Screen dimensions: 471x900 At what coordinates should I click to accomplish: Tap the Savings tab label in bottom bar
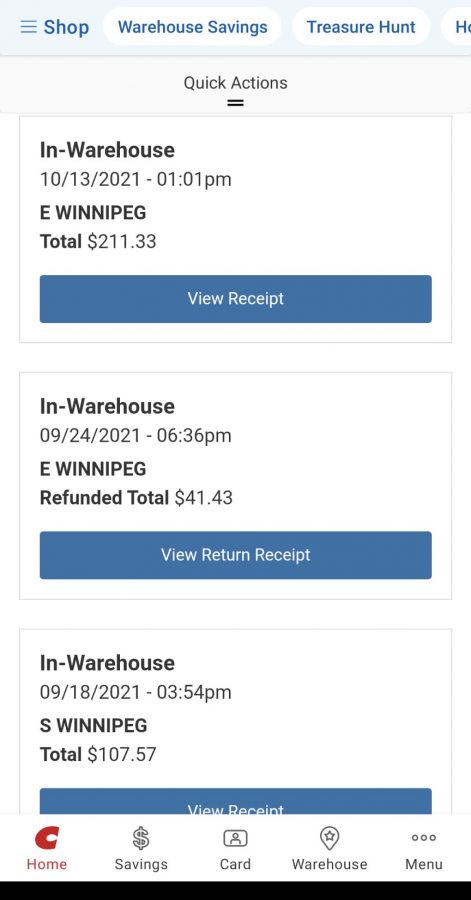click(x=141, y=864)
